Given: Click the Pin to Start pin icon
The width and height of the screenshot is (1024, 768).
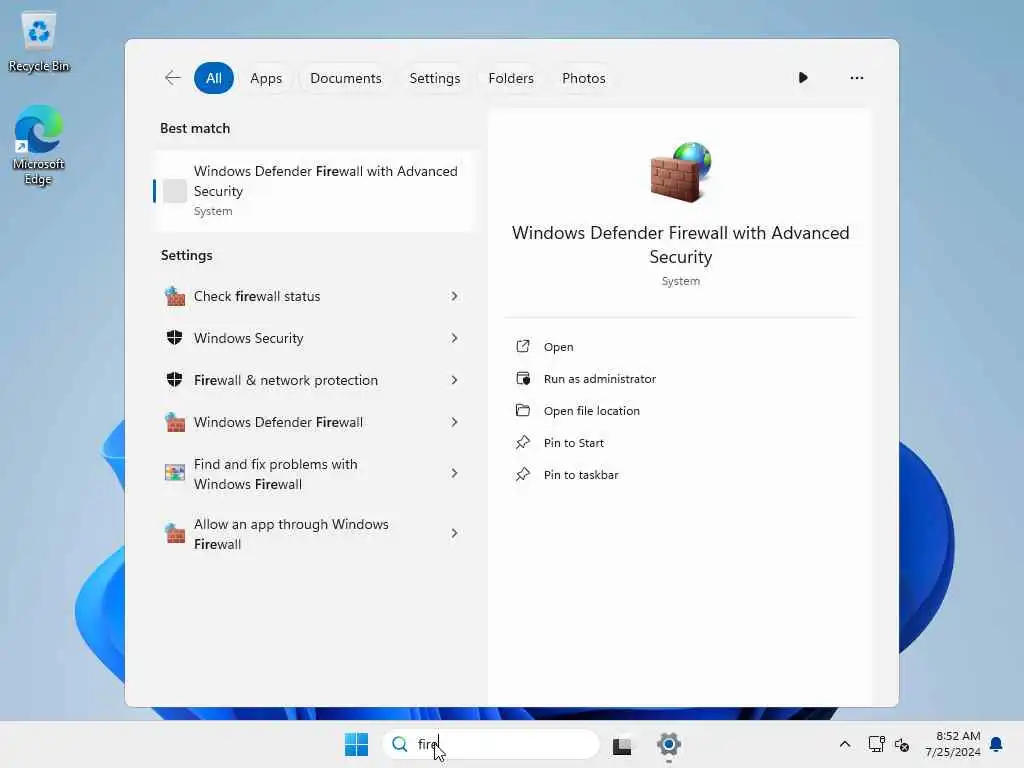Looking at the screenshot, I should (x=522, y=442).
